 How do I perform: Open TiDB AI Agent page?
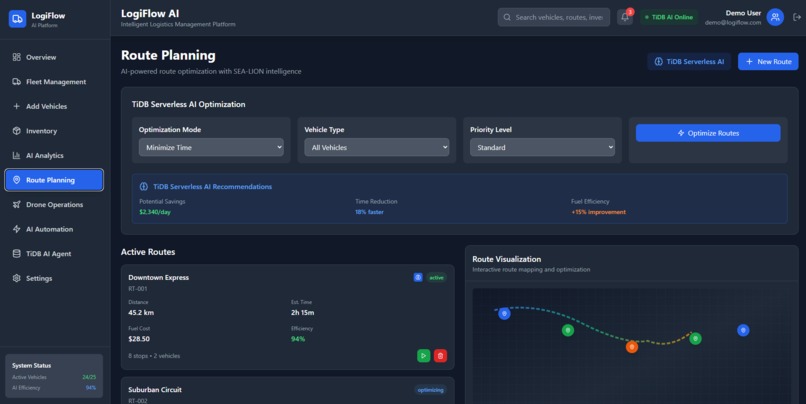click(54, 254)
